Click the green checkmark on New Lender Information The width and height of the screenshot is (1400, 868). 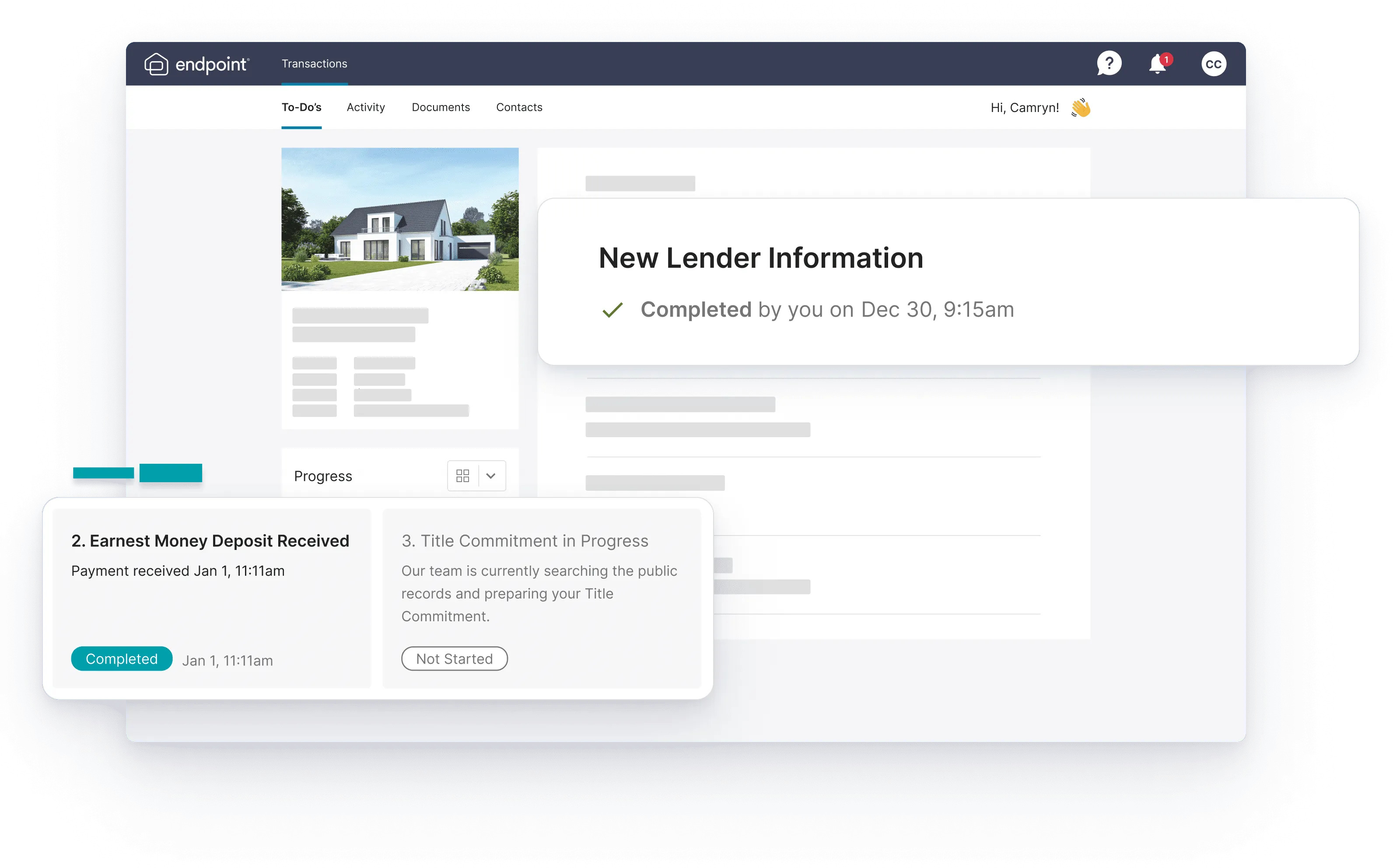tap(612, 310)
